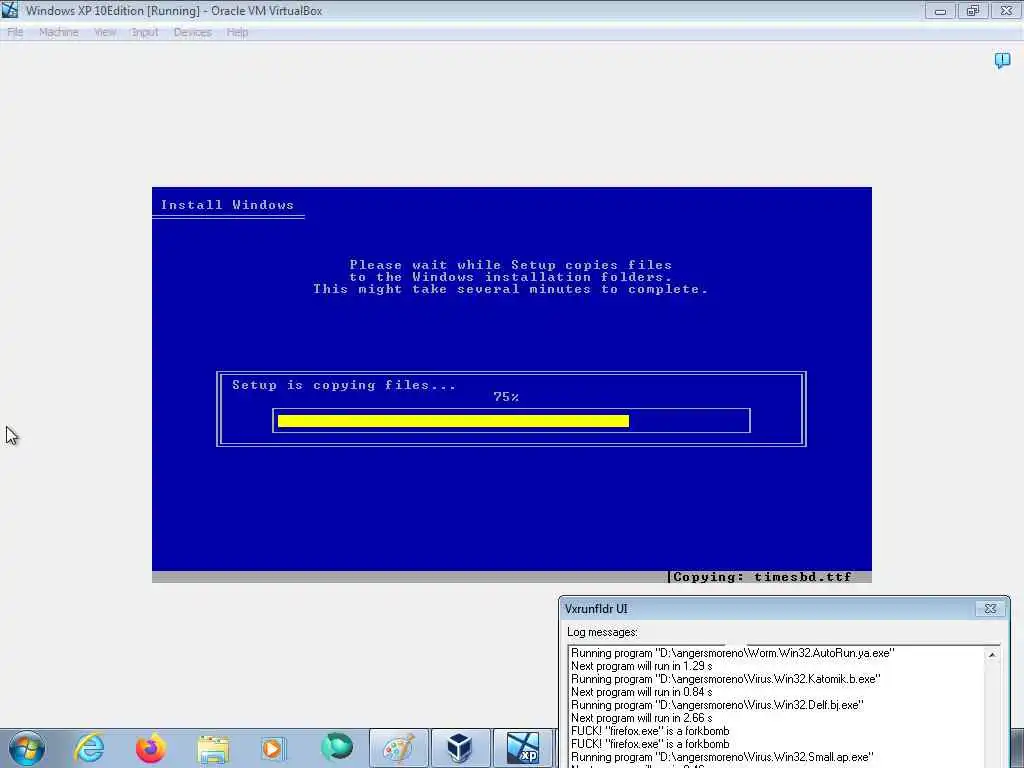Click the green round app icon in taskbar
The width and height of the screenshot is (1024, 768).
pos(337,747)
